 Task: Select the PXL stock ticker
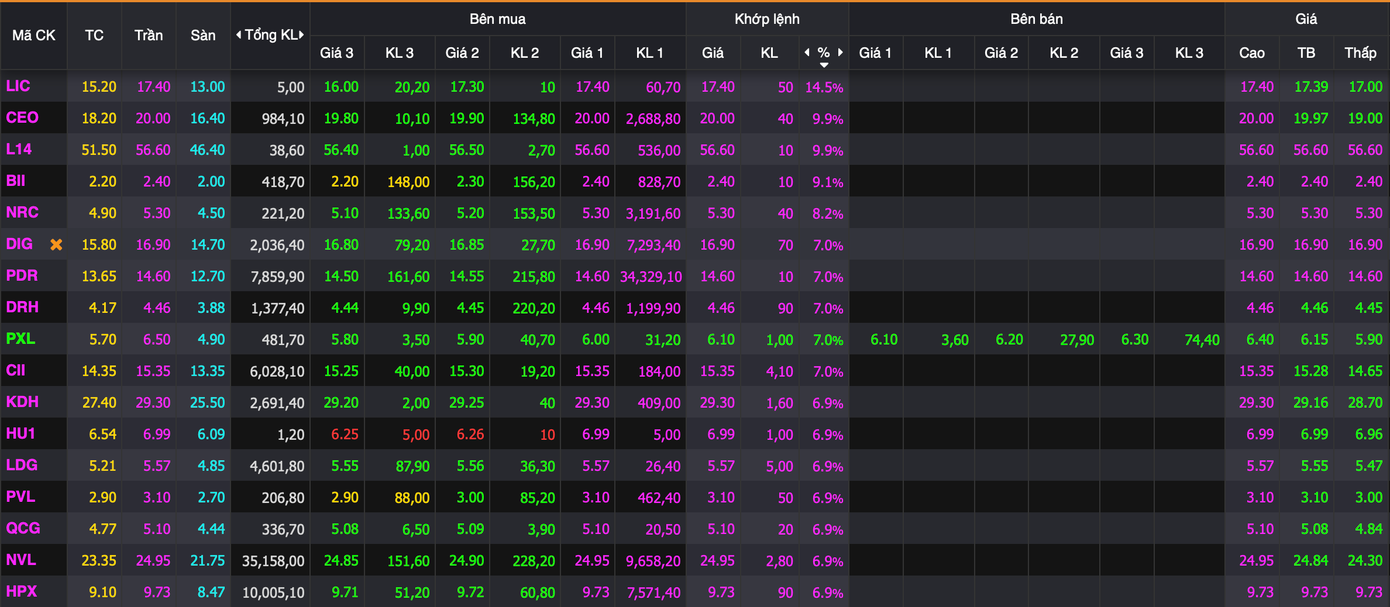pyautogui.click(x=20, y=339)
